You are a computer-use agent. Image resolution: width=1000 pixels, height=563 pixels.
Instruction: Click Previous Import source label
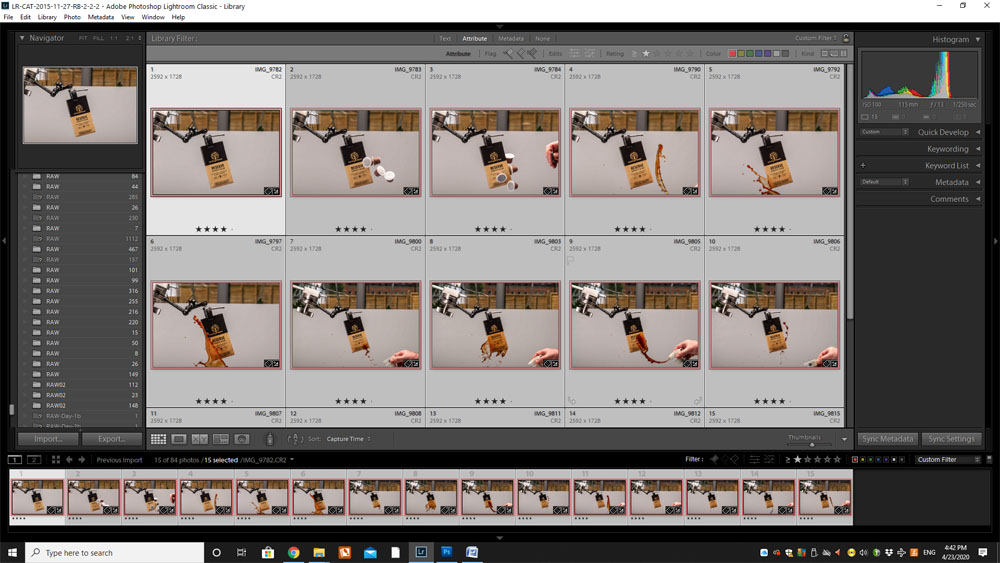coord(119,460)
